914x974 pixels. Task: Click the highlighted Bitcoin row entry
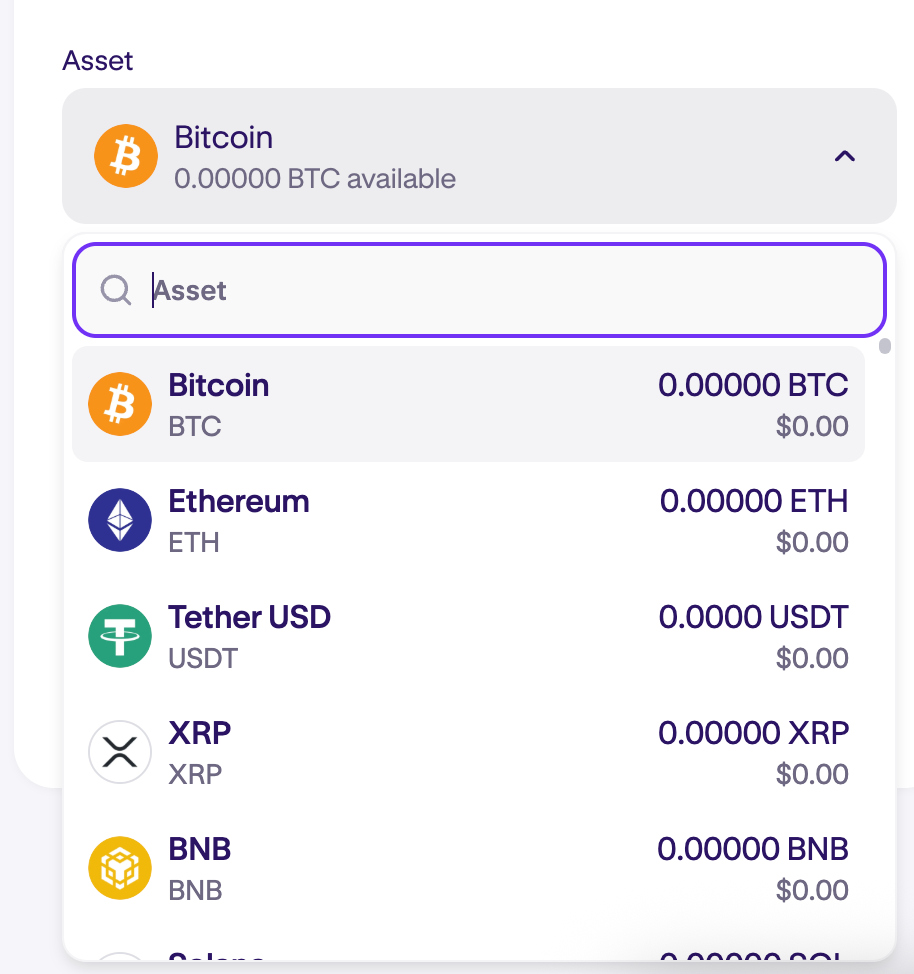[x=467, y=404]
